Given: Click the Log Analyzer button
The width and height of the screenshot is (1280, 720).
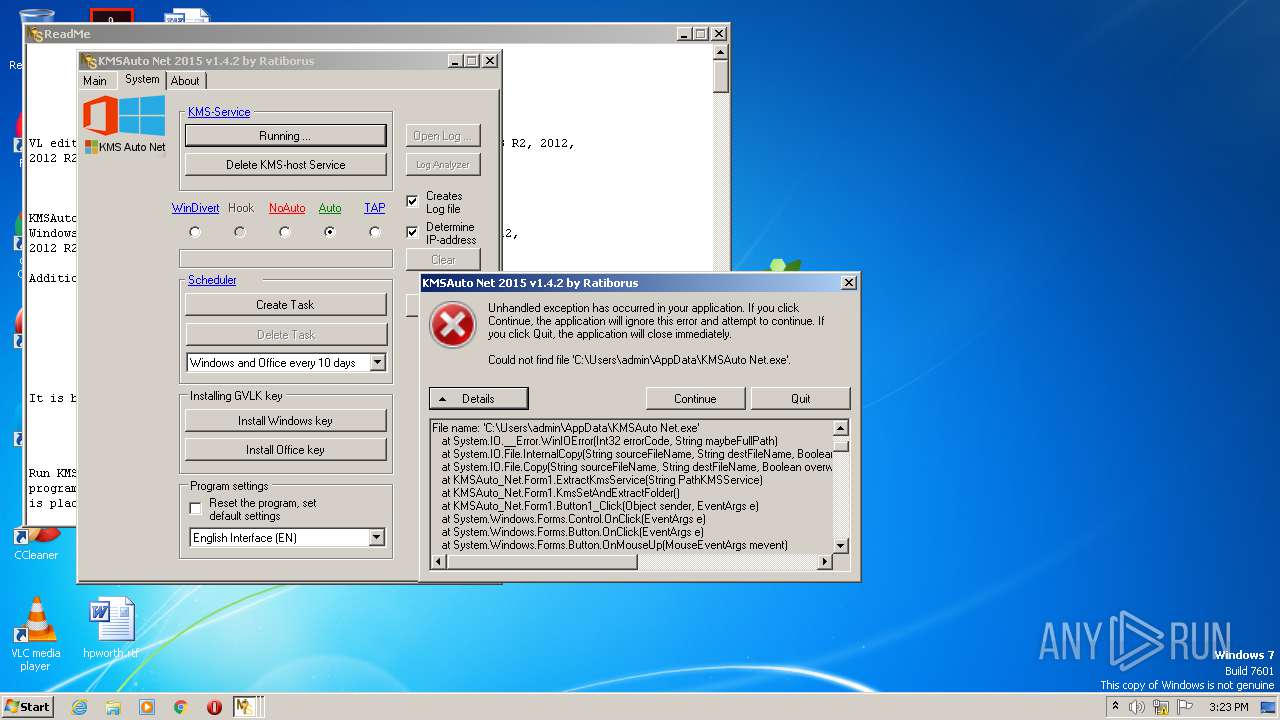Looking at the screenshot, I should pyautogui.click(x=443, y=165).
